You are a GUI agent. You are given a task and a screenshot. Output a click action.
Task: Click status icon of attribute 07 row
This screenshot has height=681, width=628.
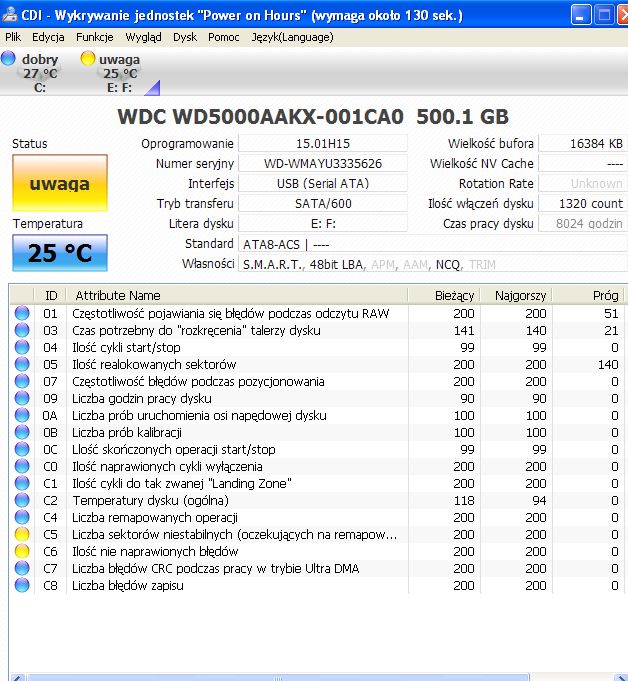tap(22, 381)
